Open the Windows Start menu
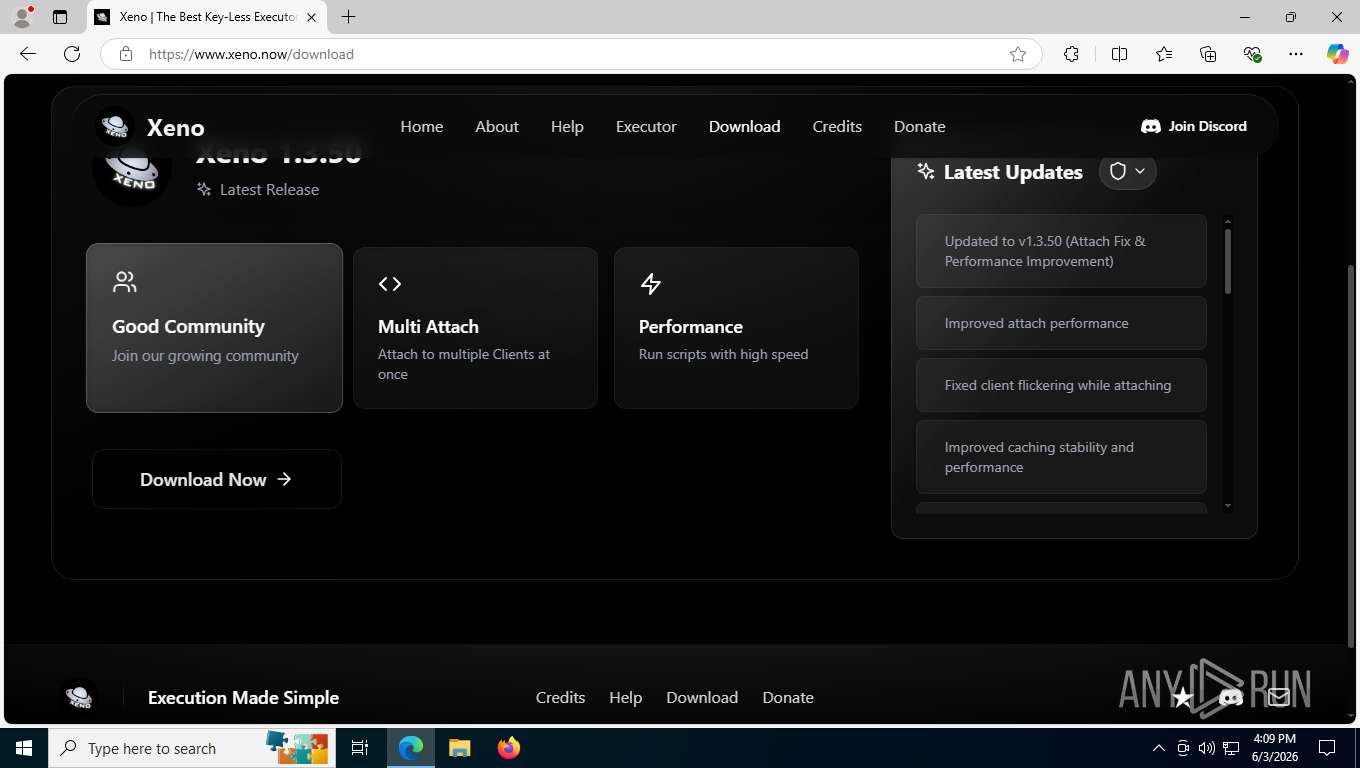1360x768 pixels. point(24,748)
